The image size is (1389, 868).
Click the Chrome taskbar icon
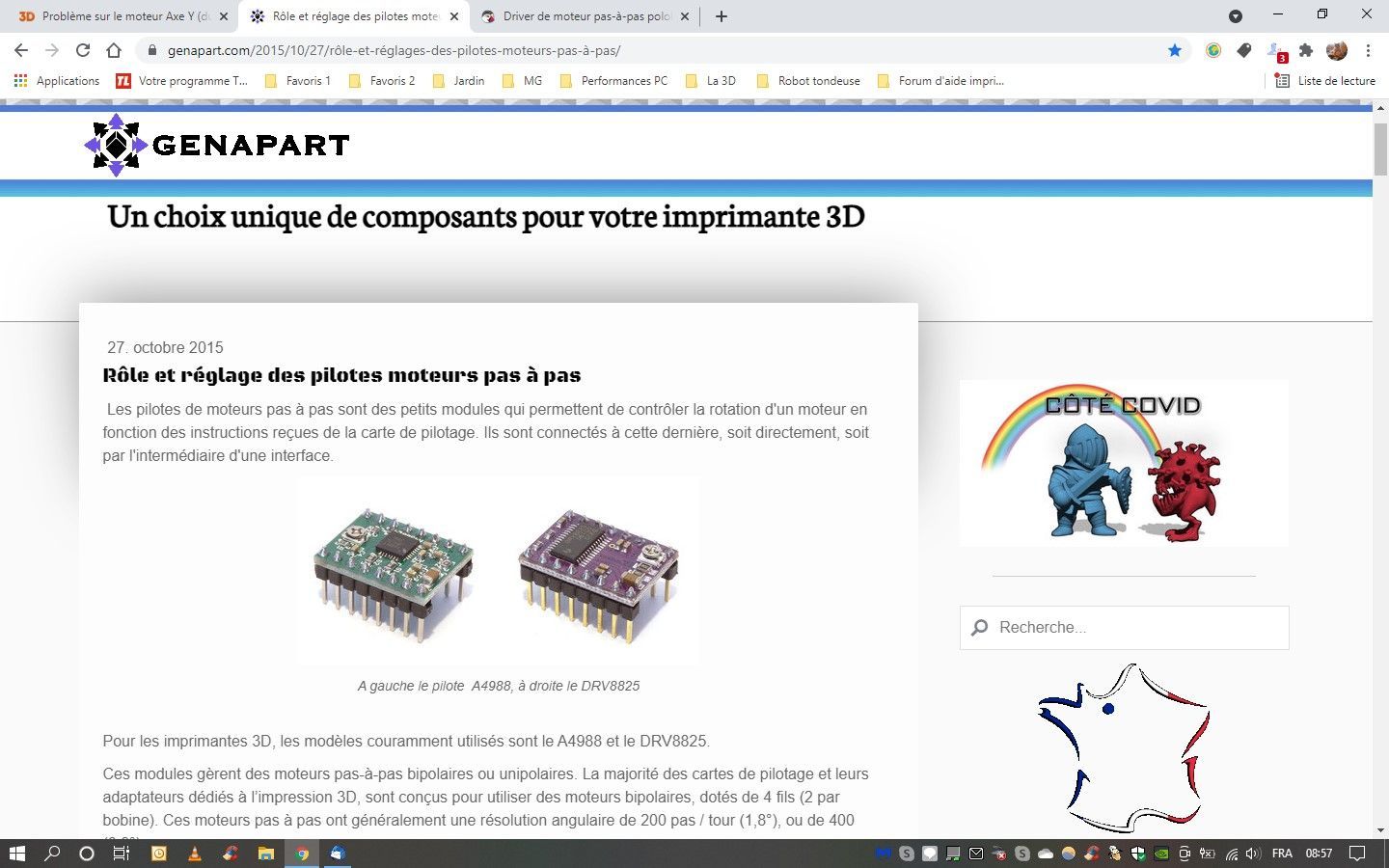(302, 854)
